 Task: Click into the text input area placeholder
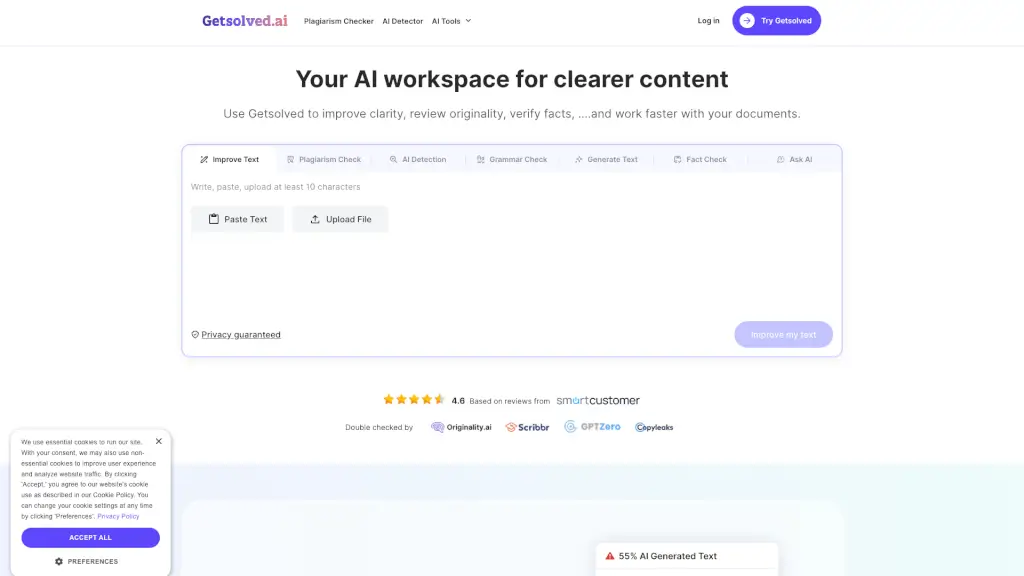click(275, 187)
